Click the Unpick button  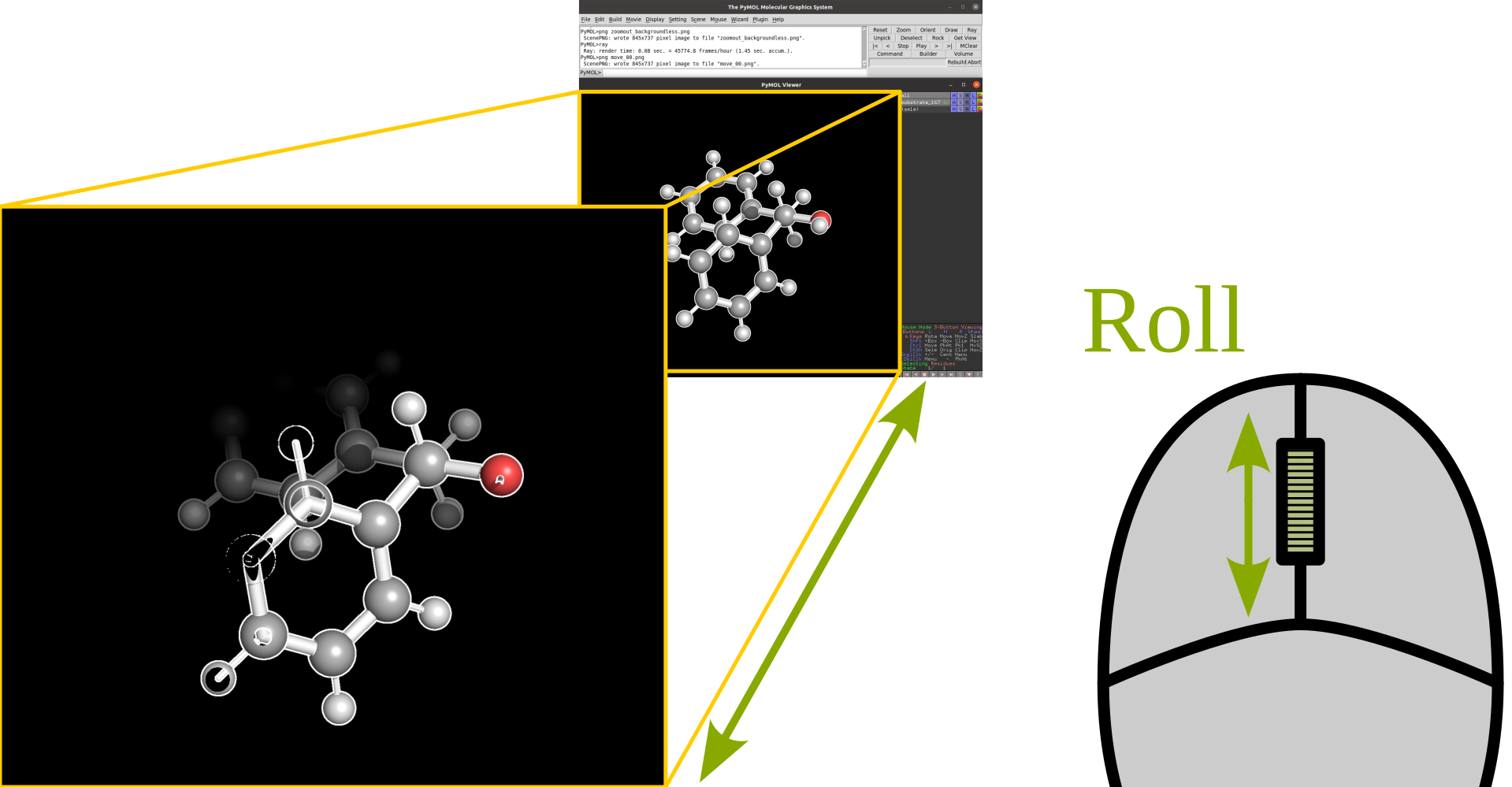pyautogui.click(x=882, y=38)
